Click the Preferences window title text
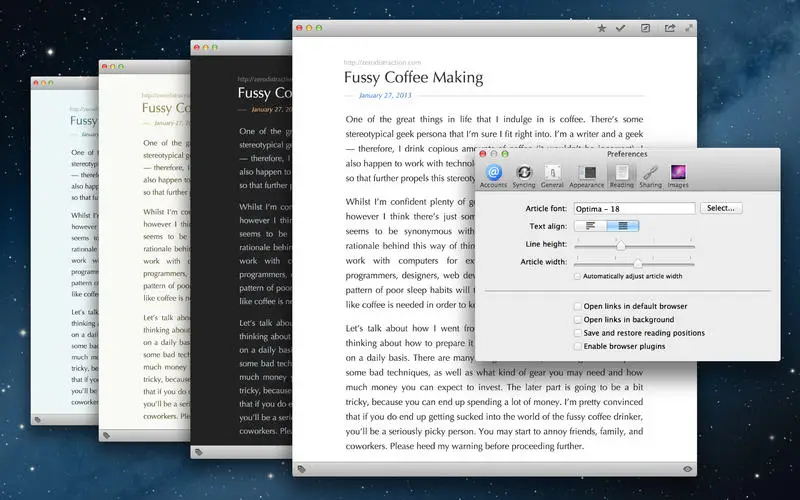The width and height of the screenshot is (800, 500). pyautogui.click(x=627, y=154)
